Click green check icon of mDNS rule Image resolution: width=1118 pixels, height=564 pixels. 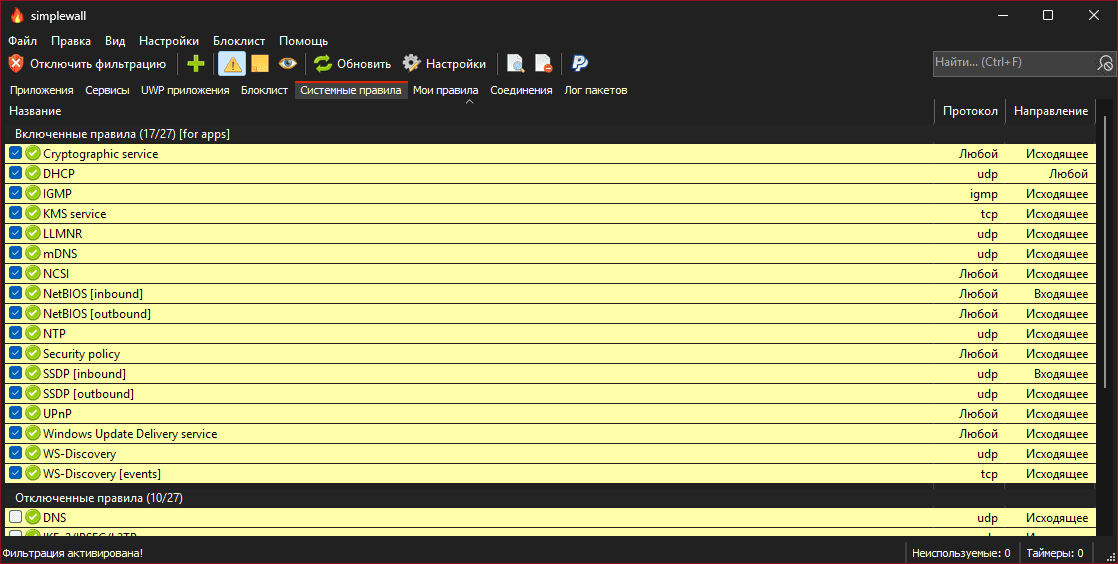[x=33, y=253]
